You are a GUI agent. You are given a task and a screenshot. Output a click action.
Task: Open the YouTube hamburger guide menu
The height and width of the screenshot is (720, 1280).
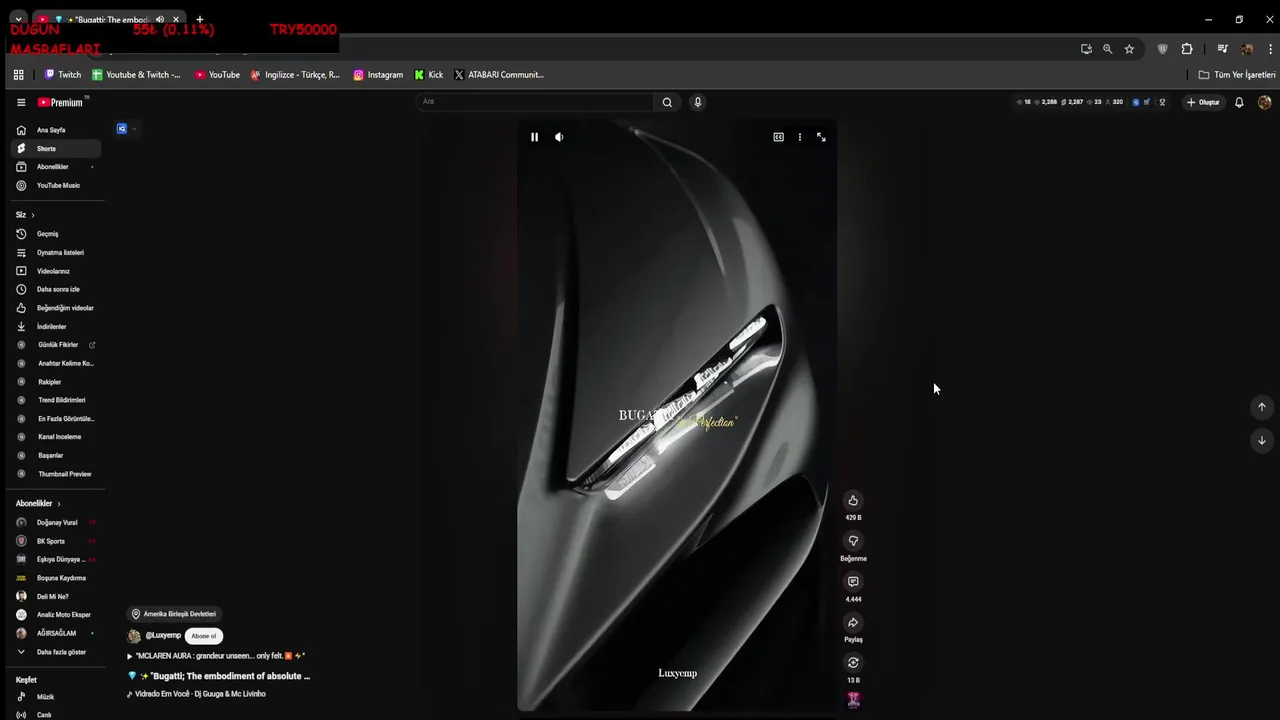[x=21, y=102]
